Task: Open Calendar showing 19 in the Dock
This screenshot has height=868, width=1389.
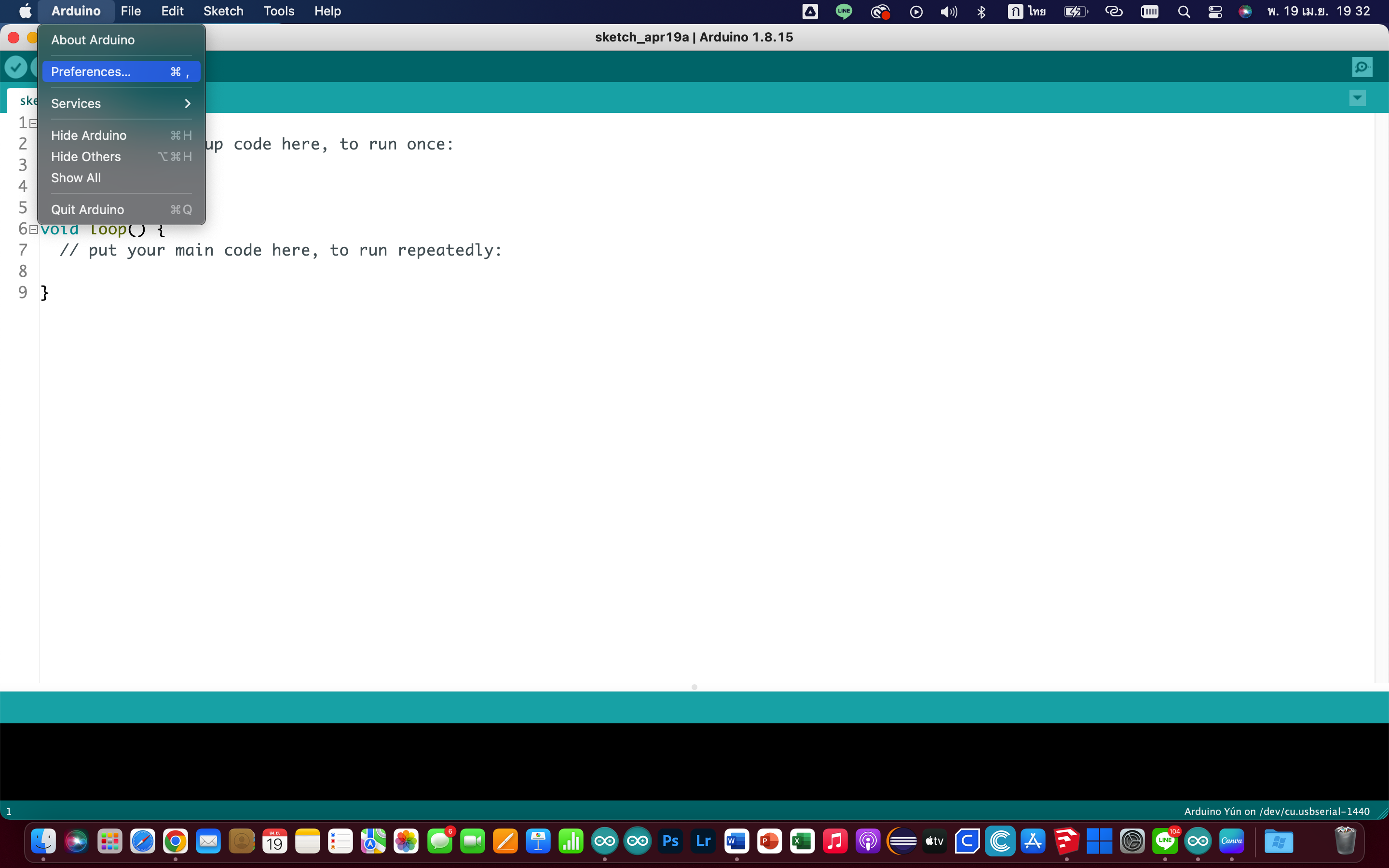Action: click(274, 841)
